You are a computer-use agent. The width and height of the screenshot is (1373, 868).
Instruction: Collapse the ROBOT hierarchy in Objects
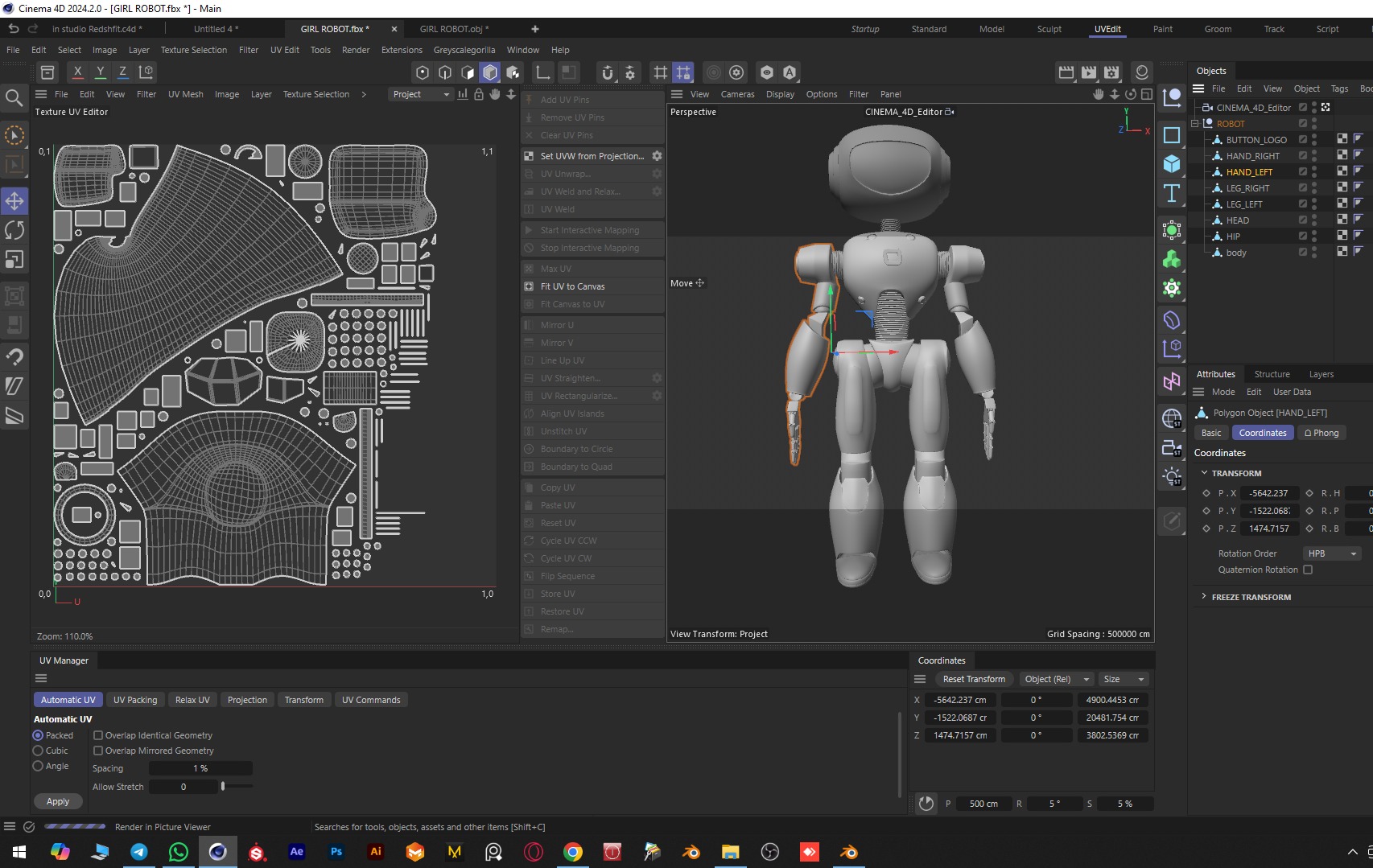click(x=1195, y=123)
